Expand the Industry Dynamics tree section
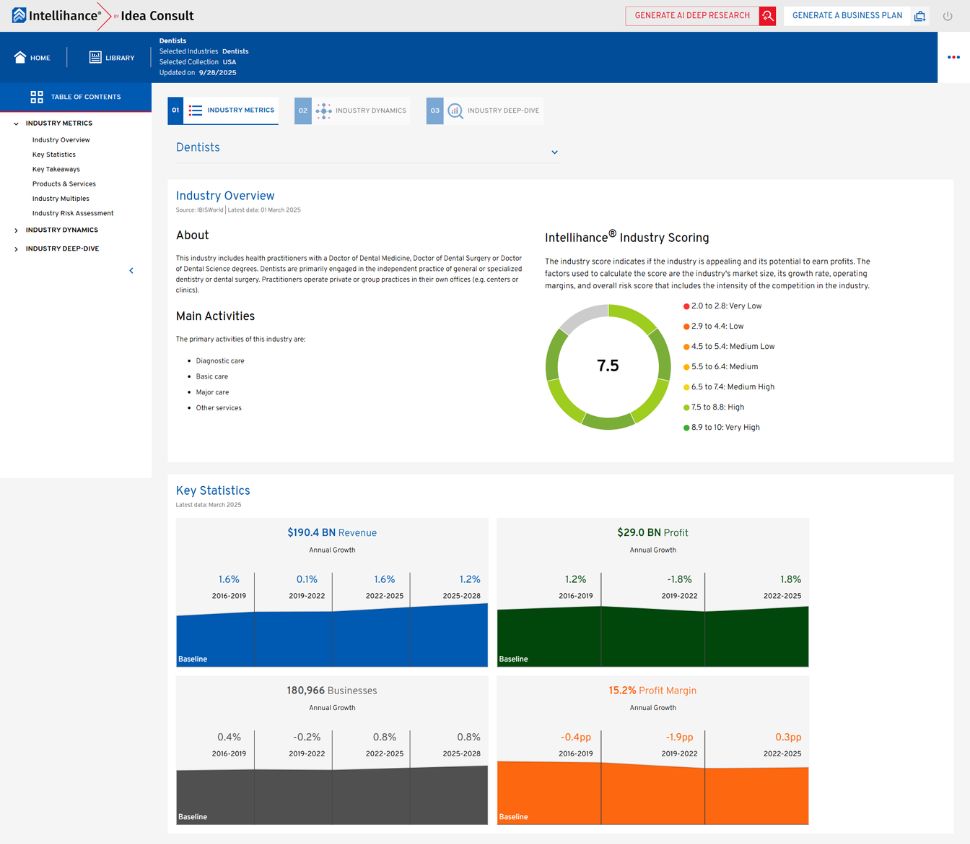 coord(15,230)
